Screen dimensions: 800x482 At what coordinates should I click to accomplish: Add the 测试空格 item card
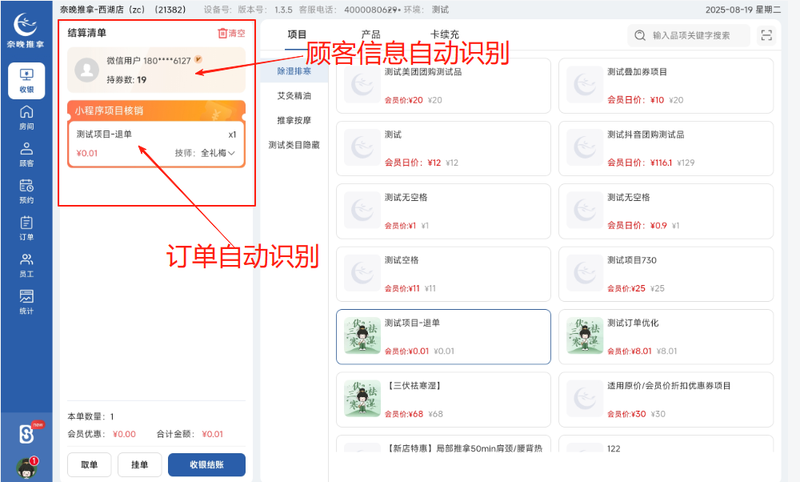[443, 274]
